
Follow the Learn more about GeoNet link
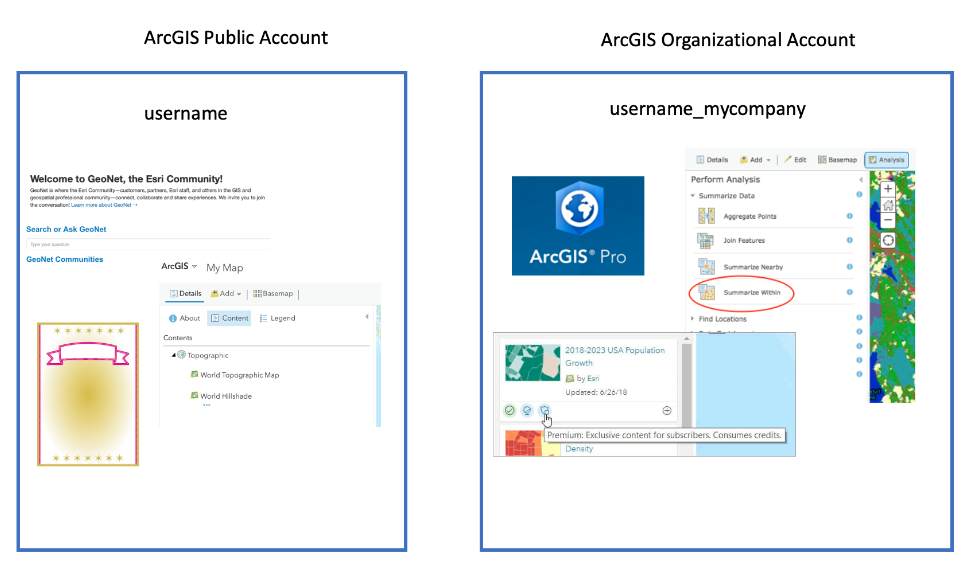tap(104, 205)
